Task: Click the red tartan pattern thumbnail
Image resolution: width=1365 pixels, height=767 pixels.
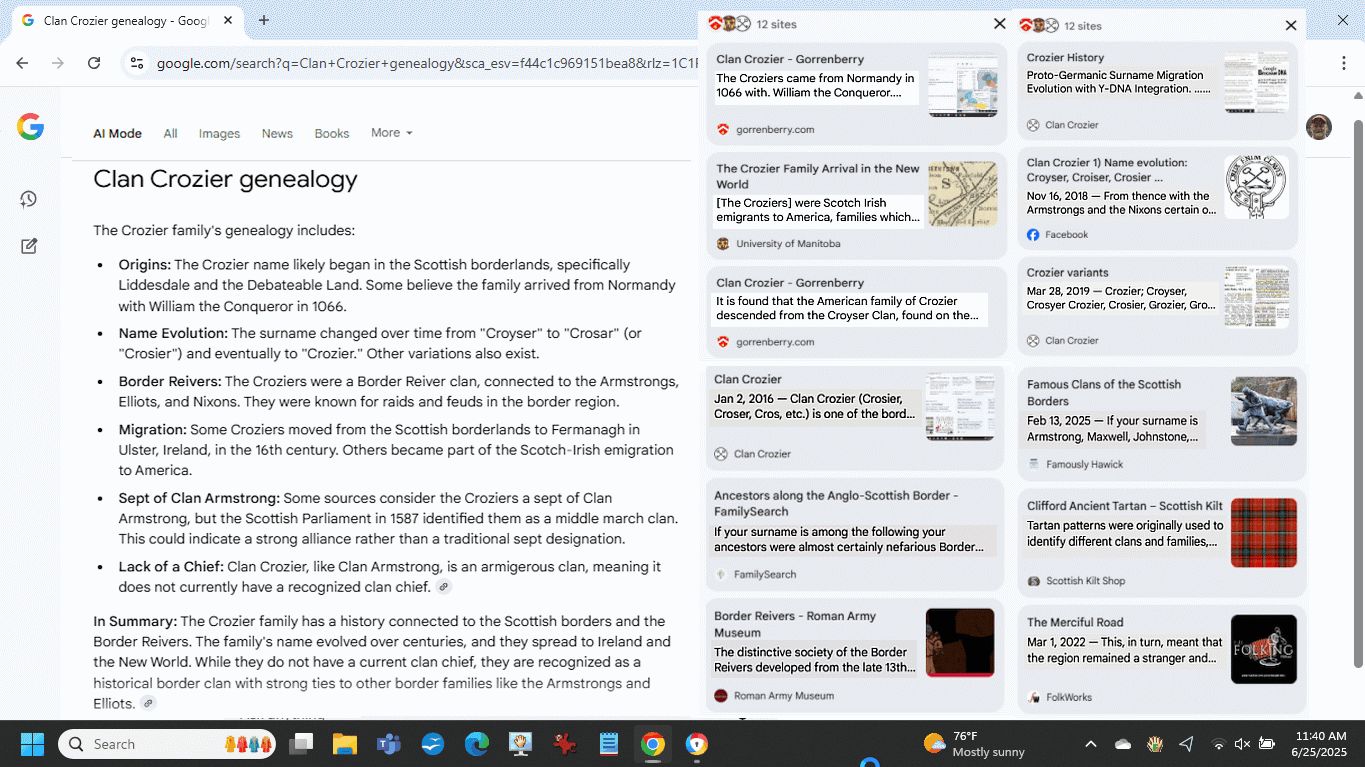Action: point(1264,532)
